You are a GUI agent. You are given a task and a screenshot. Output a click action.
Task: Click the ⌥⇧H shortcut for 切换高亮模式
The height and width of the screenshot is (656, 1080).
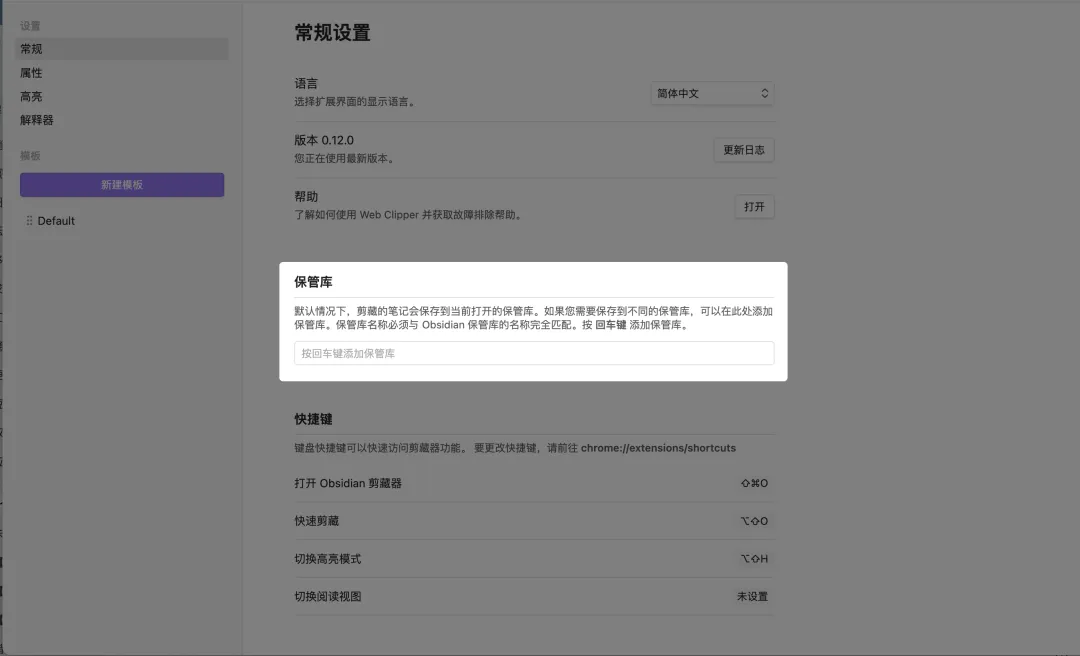pos(754,559)
